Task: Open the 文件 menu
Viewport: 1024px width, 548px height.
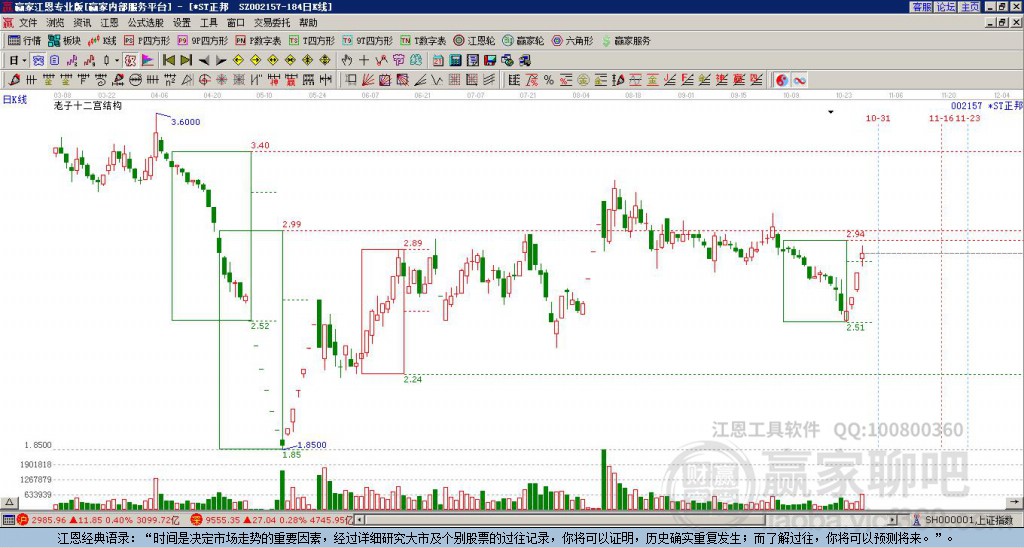Action: coord(28,23)
